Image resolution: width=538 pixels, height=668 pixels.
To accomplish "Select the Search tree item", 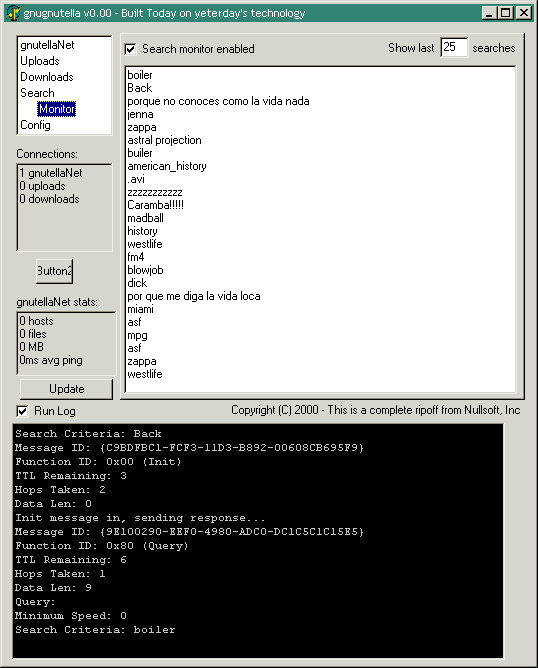I will 37,93.
